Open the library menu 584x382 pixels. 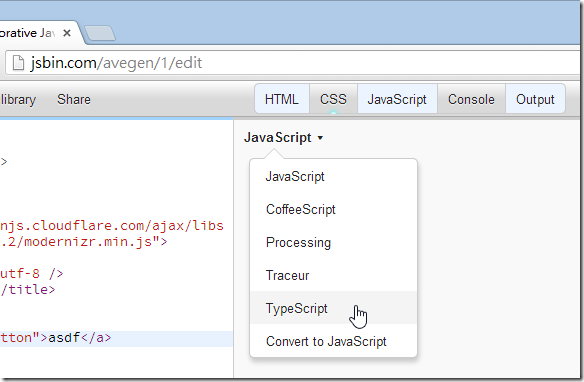pyautogui.click(x=18, y=99)
